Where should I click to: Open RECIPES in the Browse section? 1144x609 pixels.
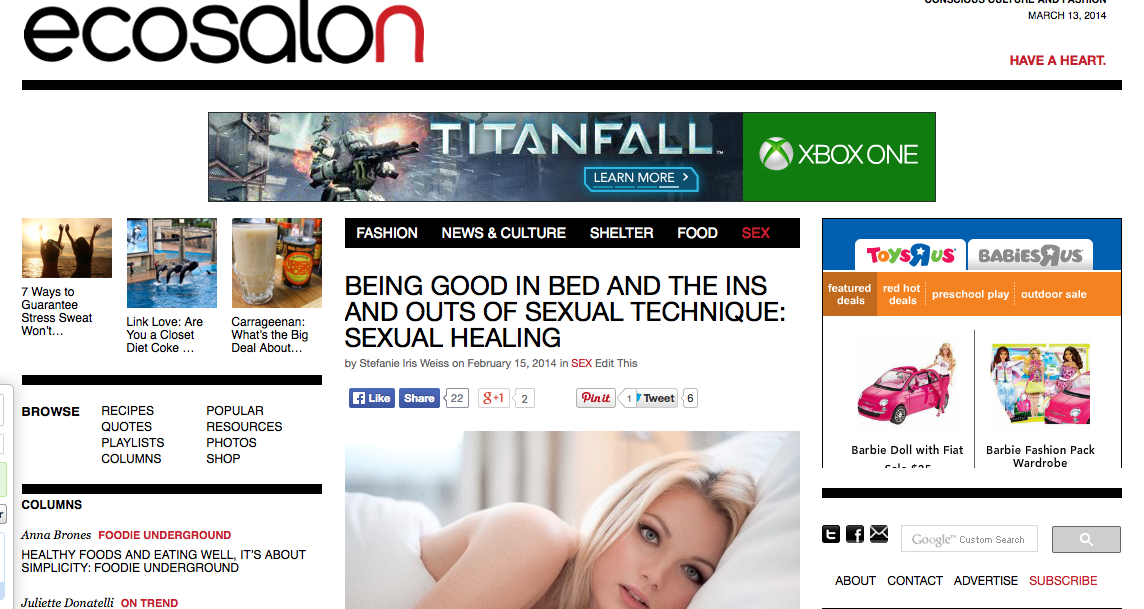tap(128, 411)
